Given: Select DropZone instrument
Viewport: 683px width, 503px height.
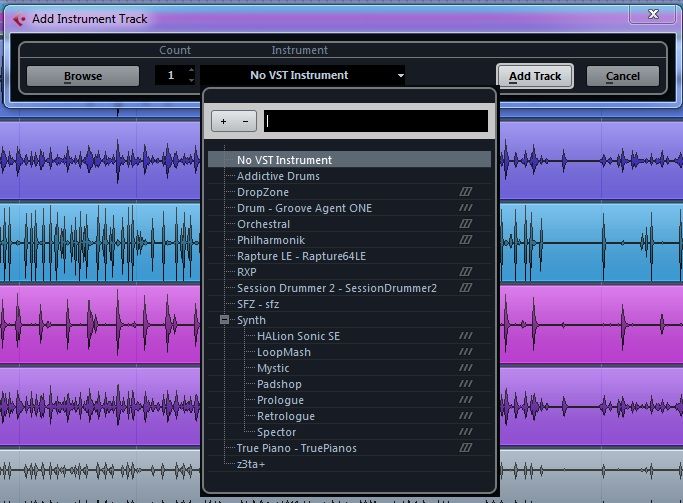Looking at the screenshot, I should click(x=349, y=192).
